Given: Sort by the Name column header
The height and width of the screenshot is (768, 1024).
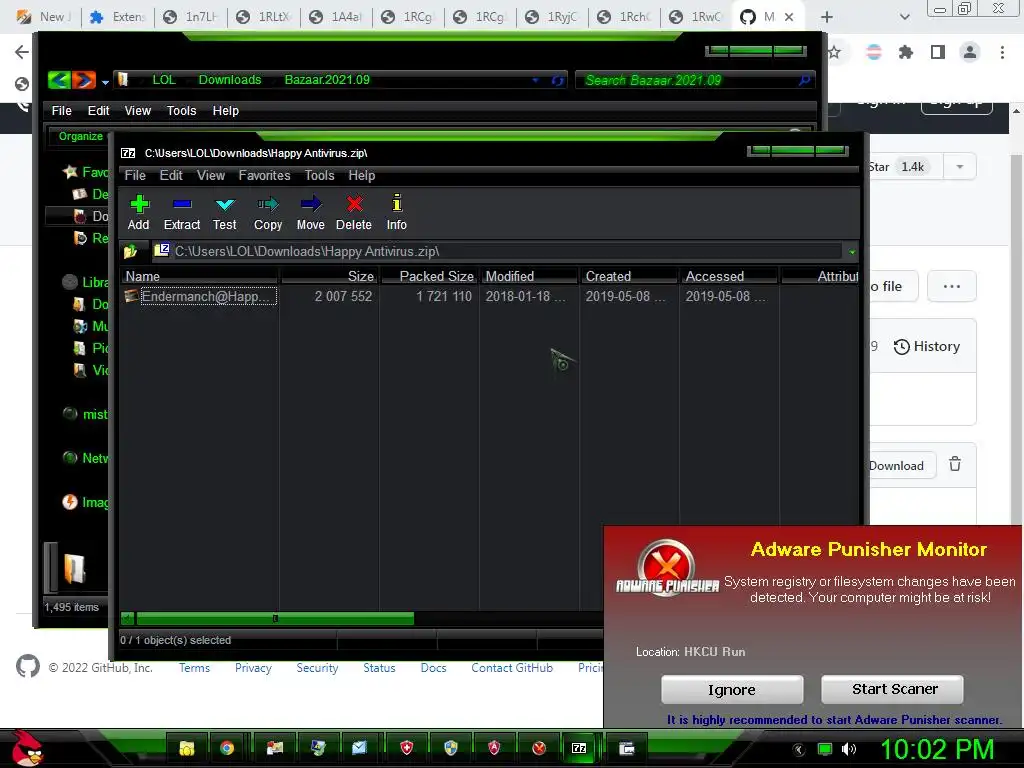Looking at the screenshot, I should point(199,276).
